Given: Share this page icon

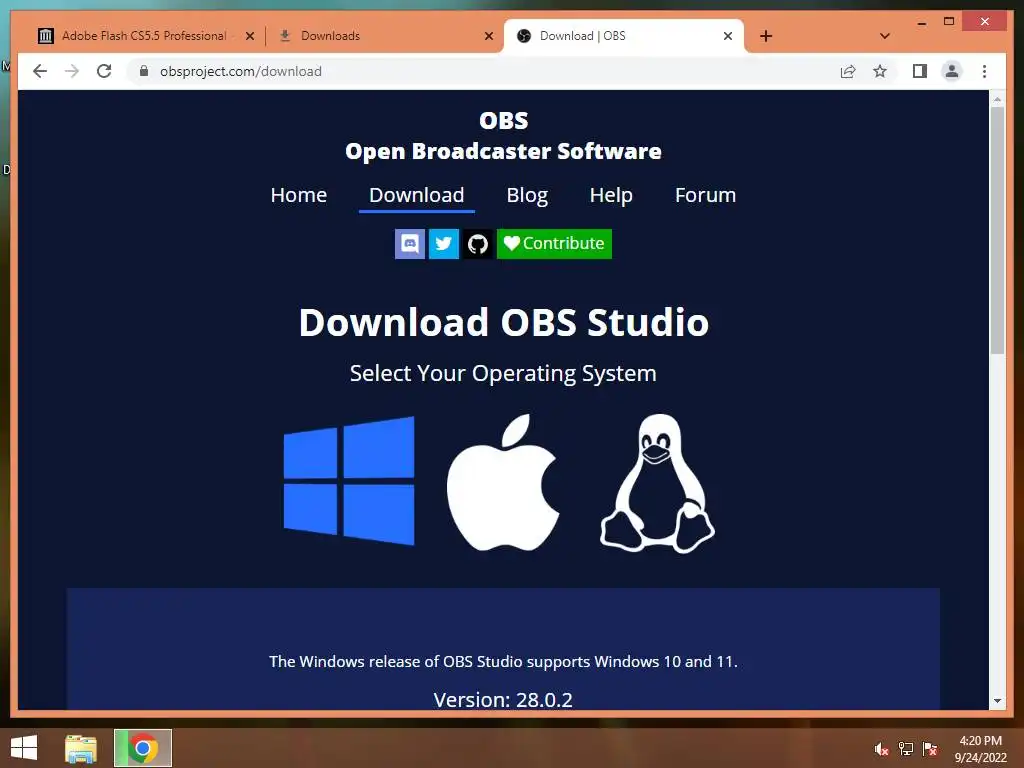Looking at the screenshot, I should 848,71.
